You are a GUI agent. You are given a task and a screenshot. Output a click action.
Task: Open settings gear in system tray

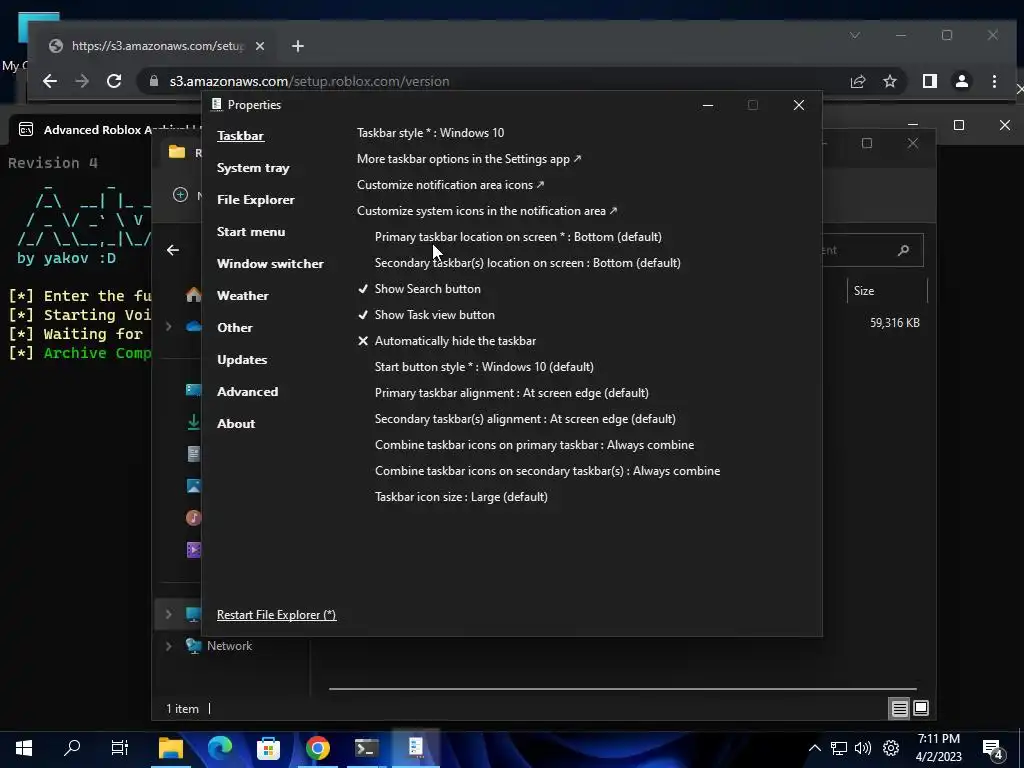coord(891,748)
